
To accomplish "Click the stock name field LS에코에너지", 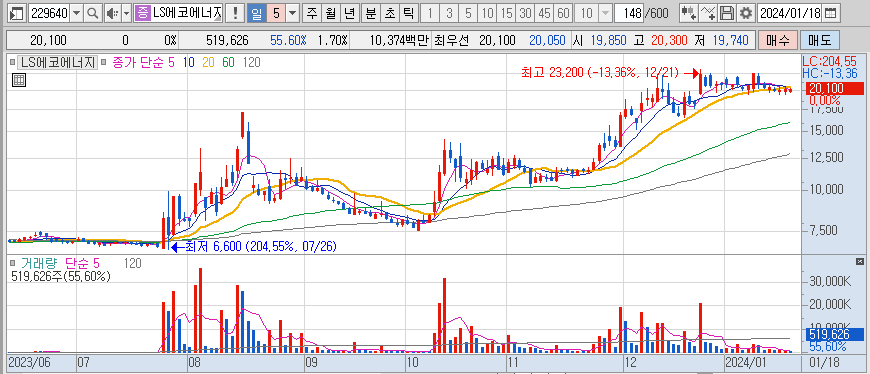I will [x=188, y=13].
